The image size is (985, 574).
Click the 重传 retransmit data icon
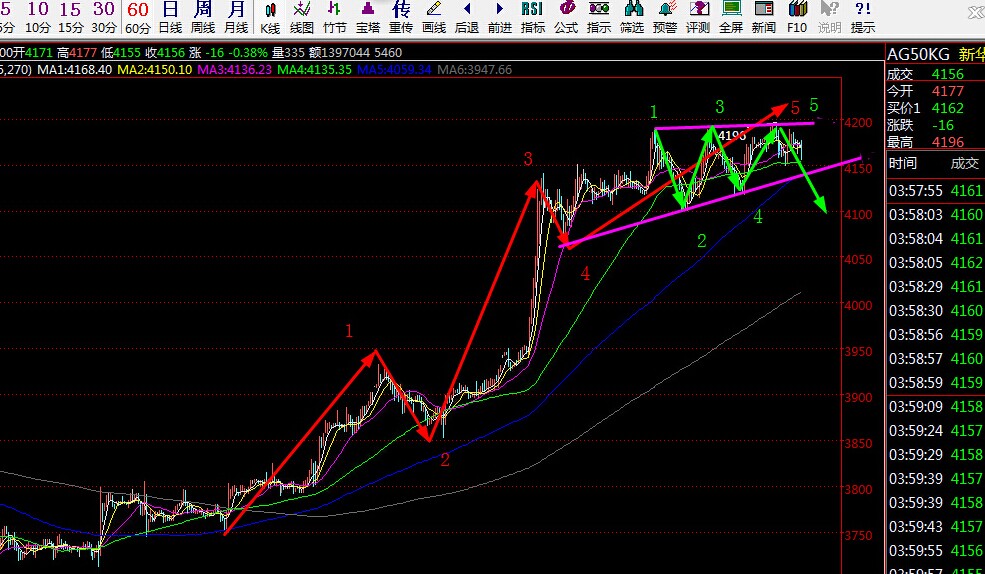click(401, 17)
